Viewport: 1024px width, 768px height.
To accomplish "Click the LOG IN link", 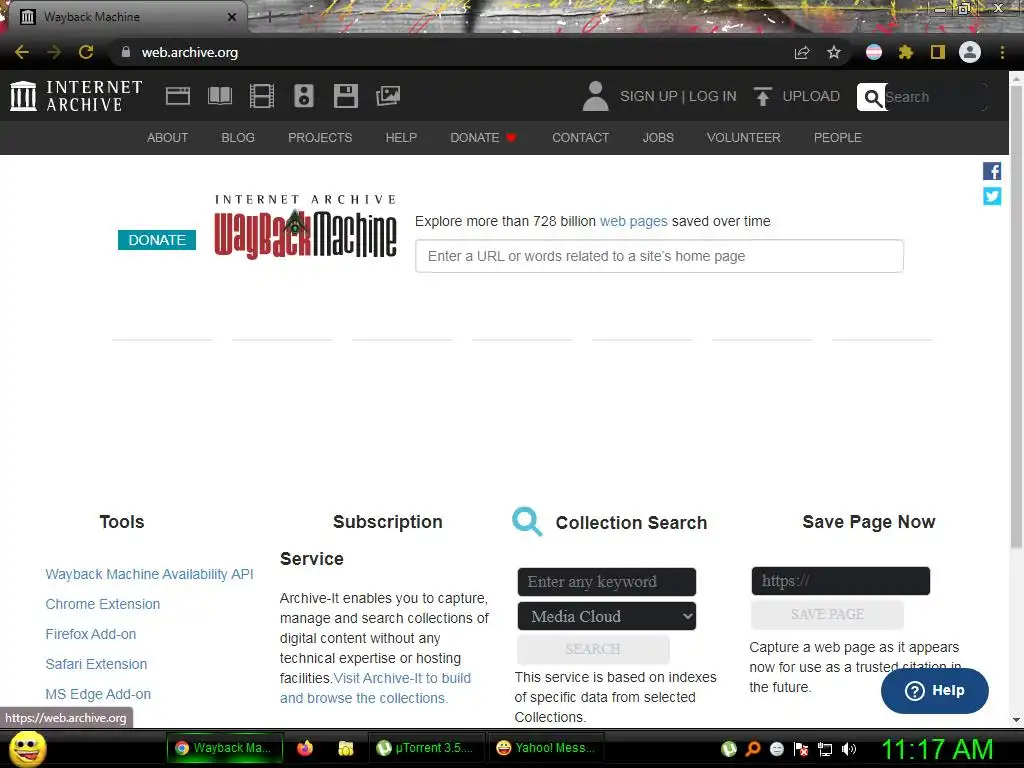I will click(x=712, y=96).
